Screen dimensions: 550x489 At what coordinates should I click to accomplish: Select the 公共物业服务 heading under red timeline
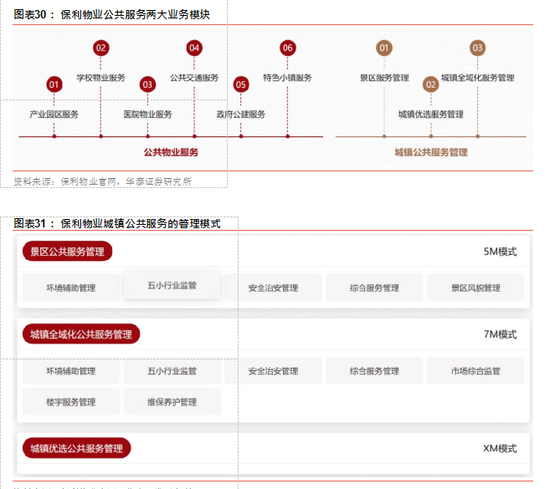(171, 152)
